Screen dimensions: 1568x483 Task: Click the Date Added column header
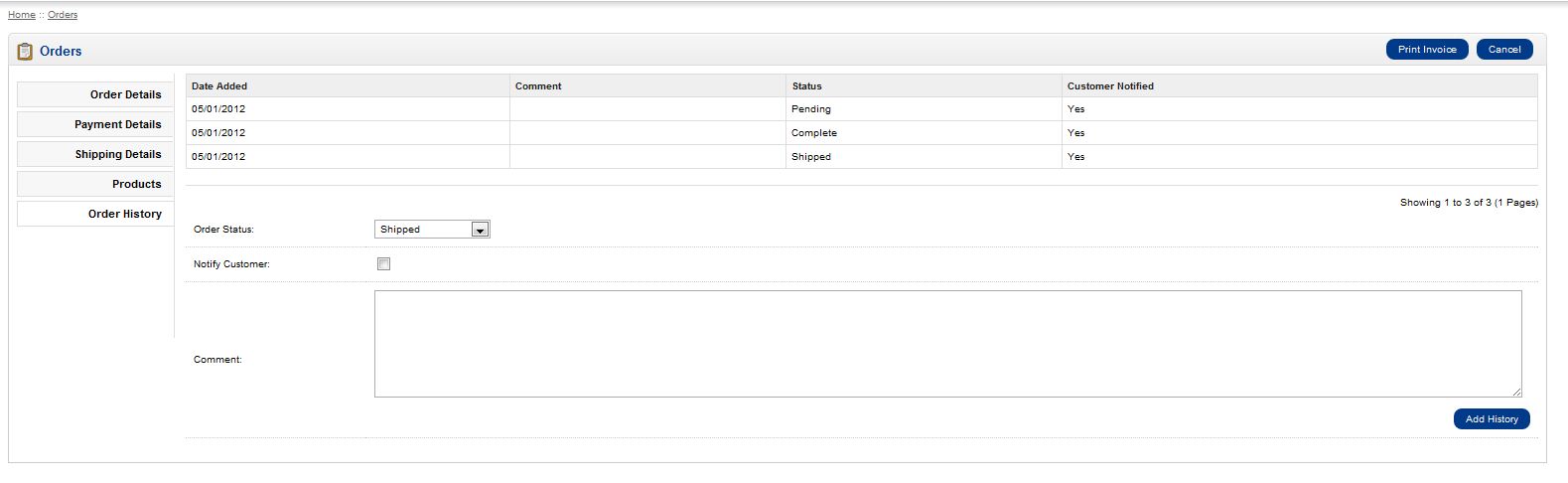(219, 86)
